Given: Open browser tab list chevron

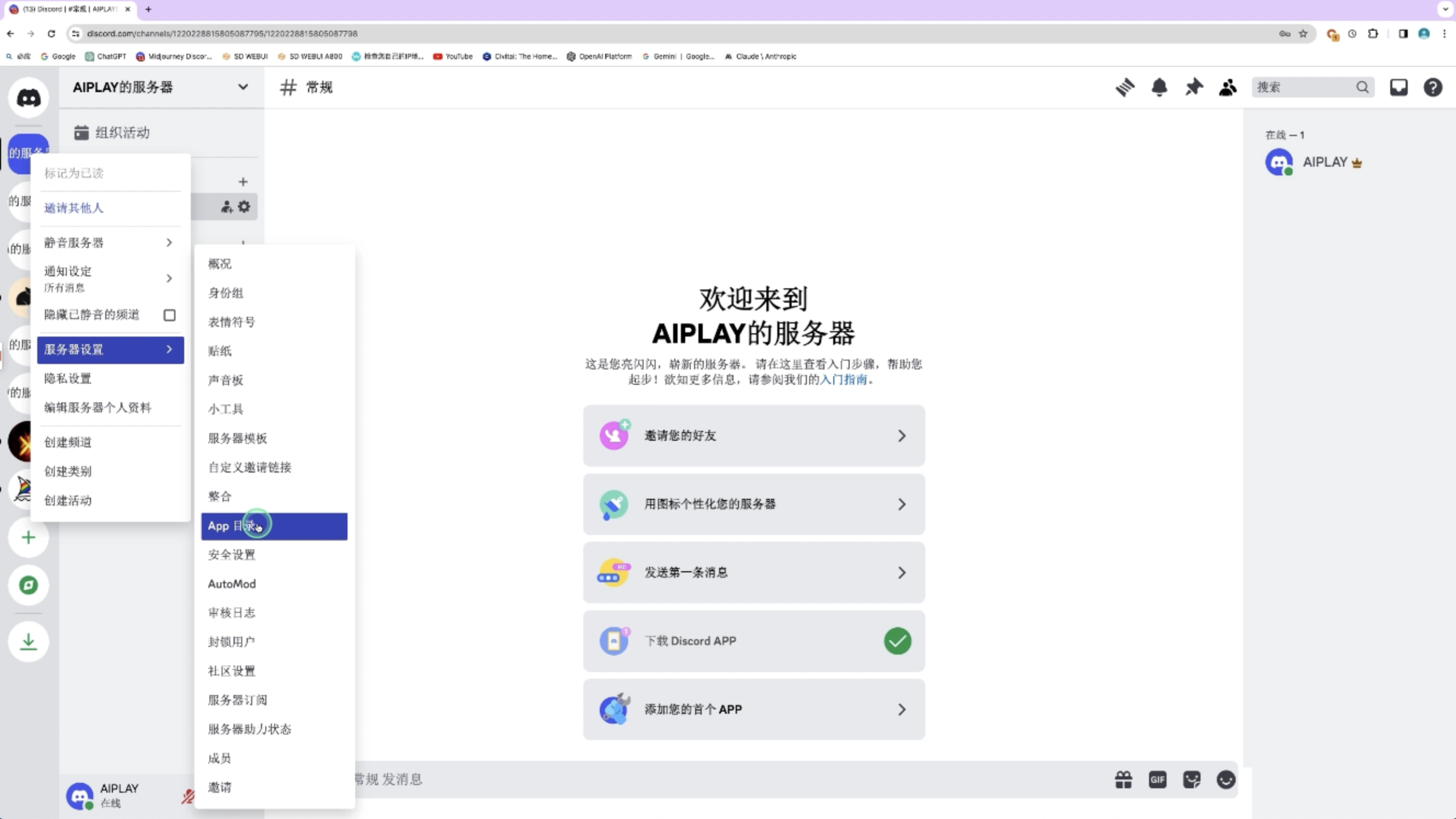Looking at the screenshot, I should pos(1446,9).
